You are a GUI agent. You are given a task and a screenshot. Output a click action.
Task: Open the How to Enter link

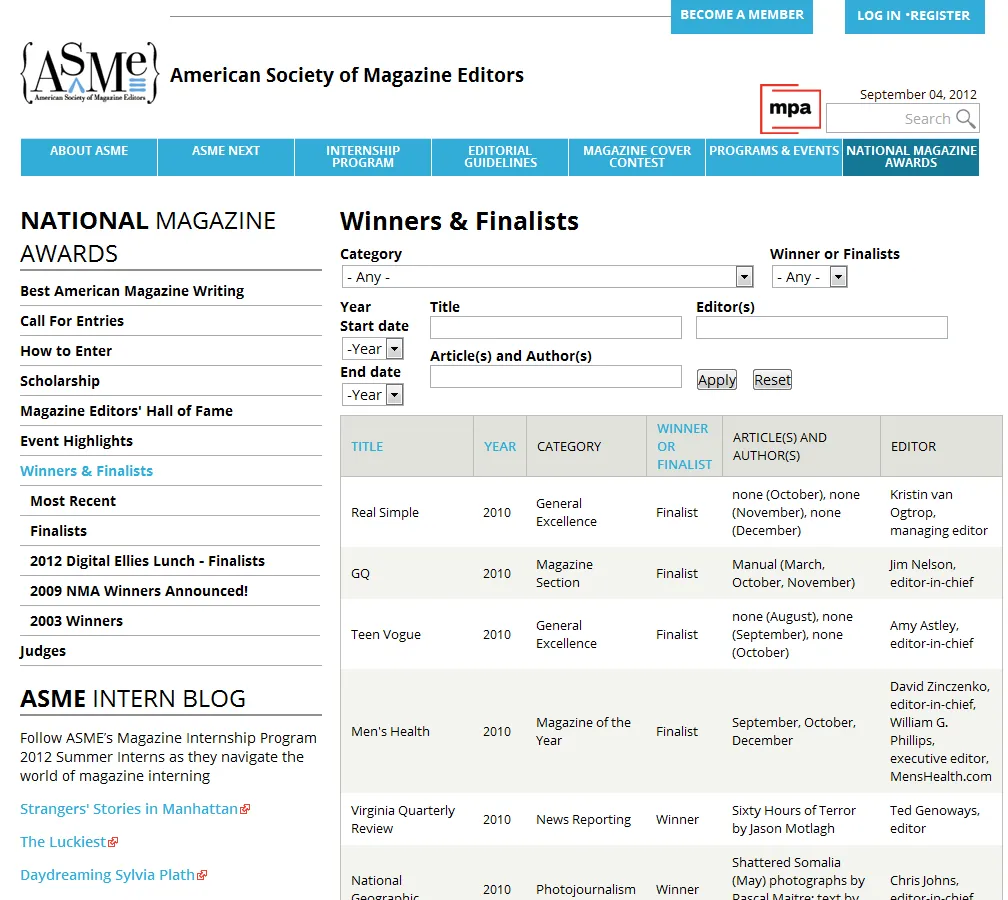tap(66, 351)
